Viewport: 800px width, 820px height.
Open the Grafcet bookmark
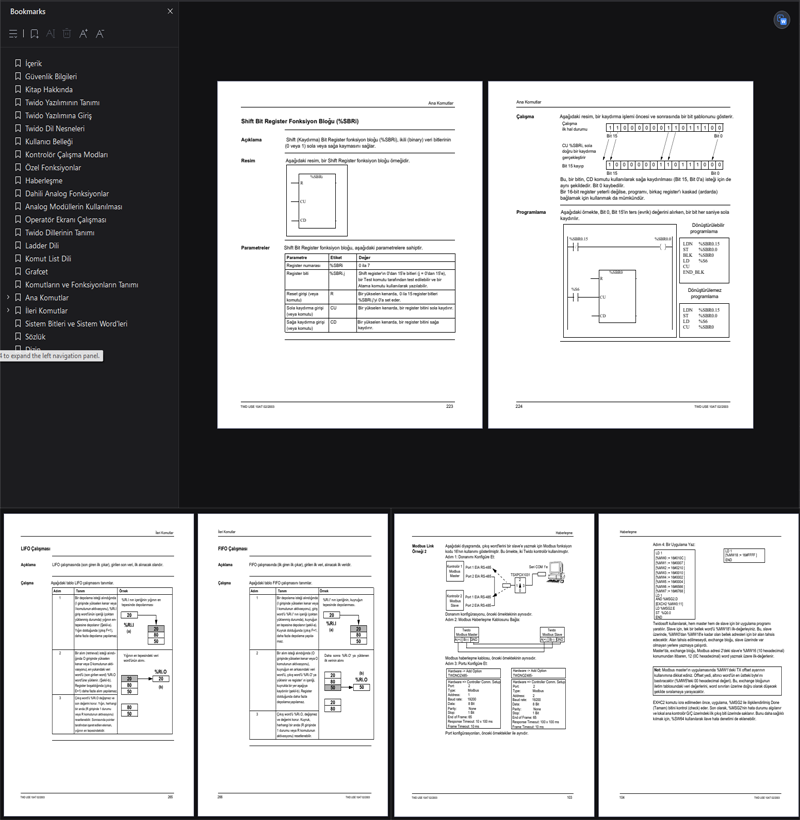(37, 272)
